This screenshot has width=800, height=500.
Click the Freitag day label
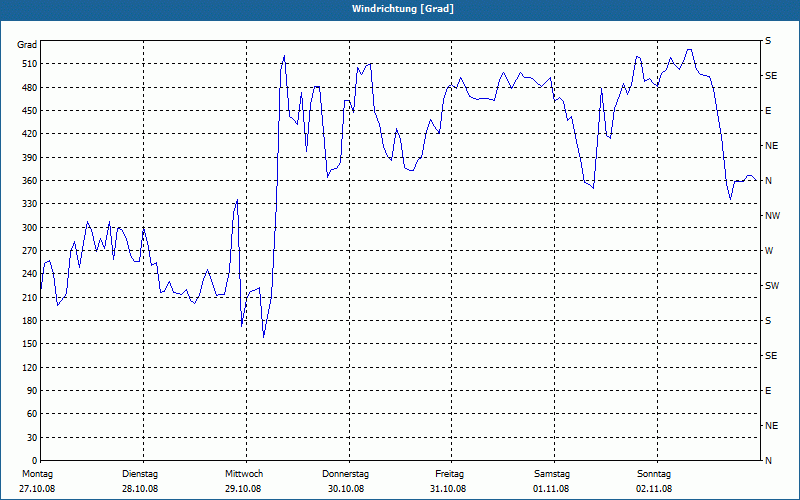(449, 474)
